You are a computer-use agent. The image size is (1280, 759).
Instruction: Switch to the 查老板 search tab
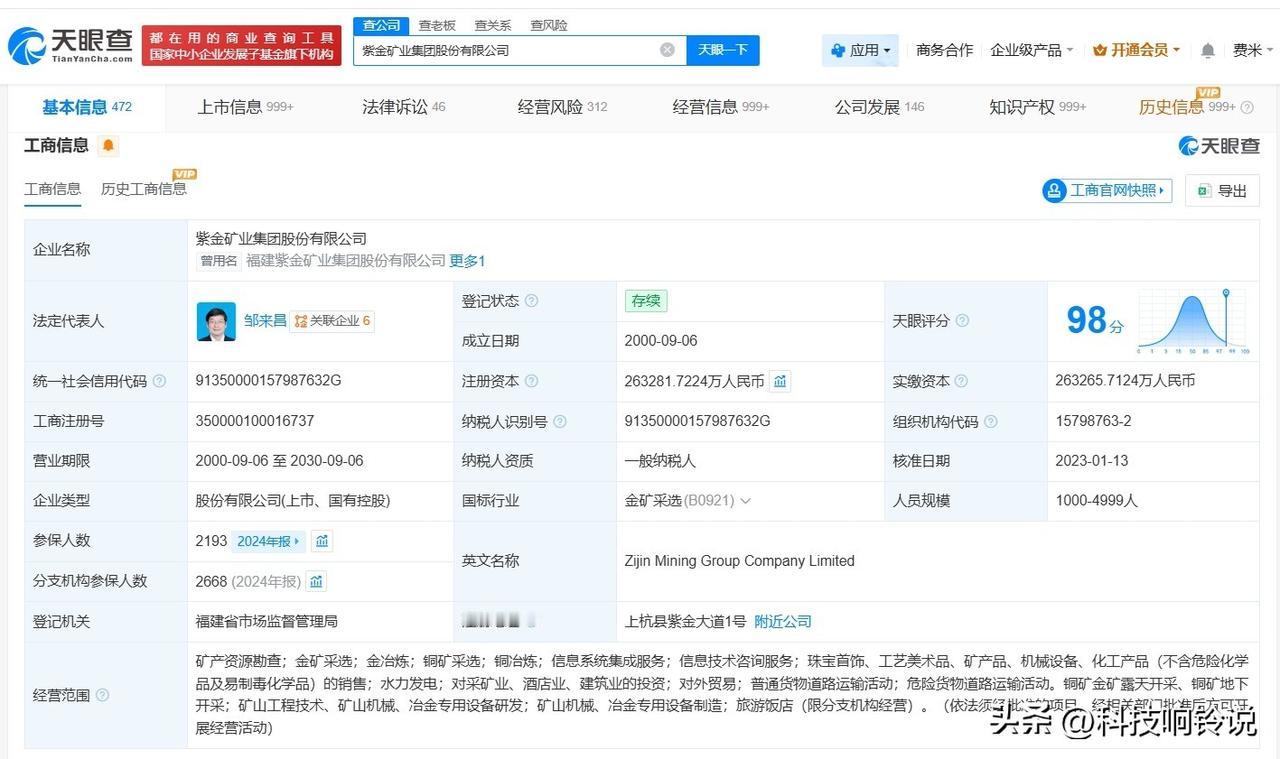438,25
